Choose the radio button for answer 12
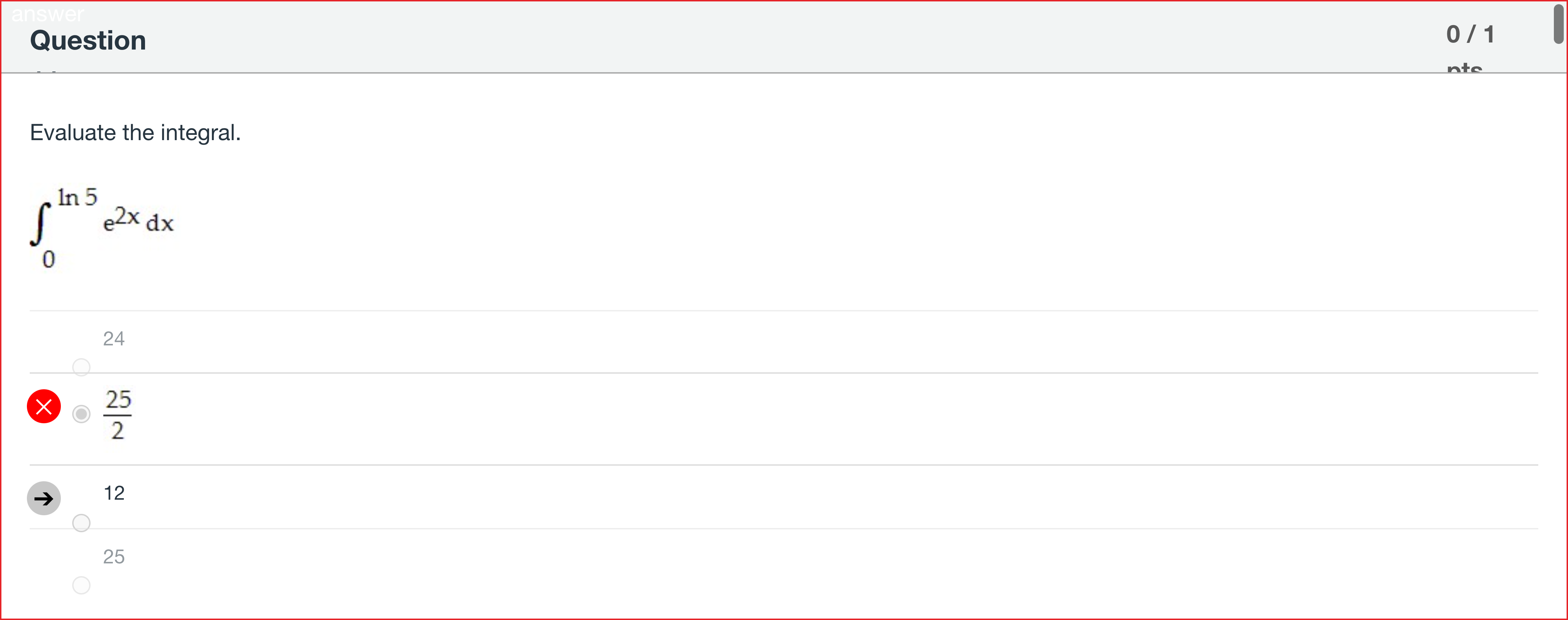This screenshot has width=1568, height=620. [81, 523]
